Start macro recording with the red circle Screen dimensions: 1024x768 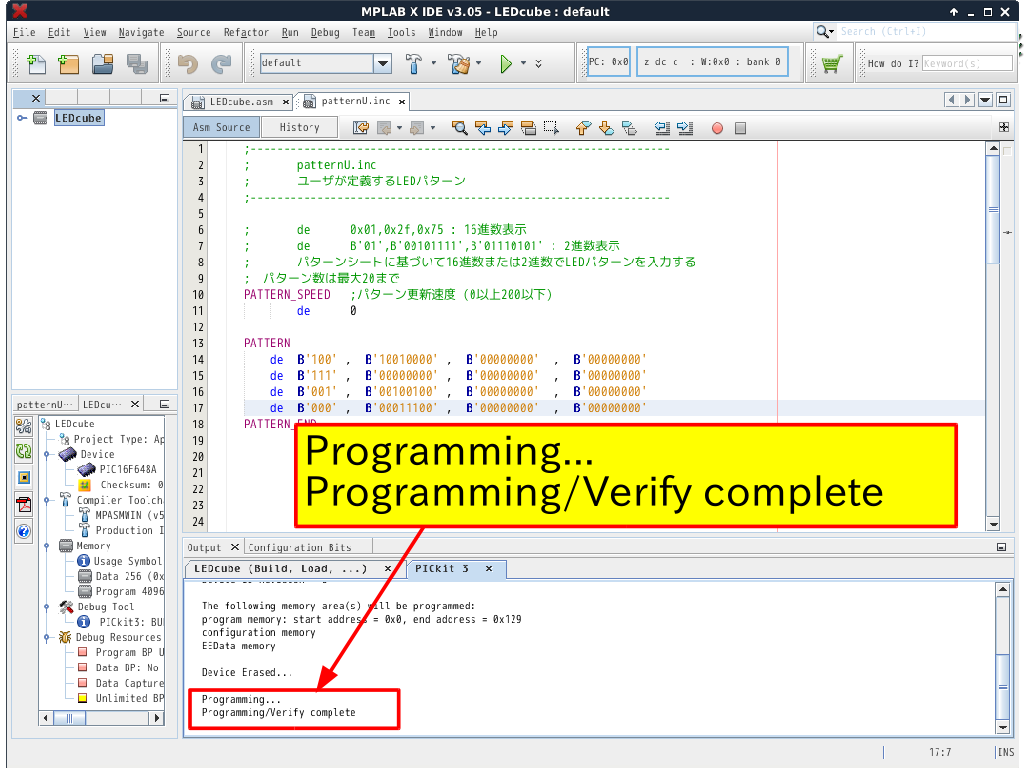(x=717, y=128)
